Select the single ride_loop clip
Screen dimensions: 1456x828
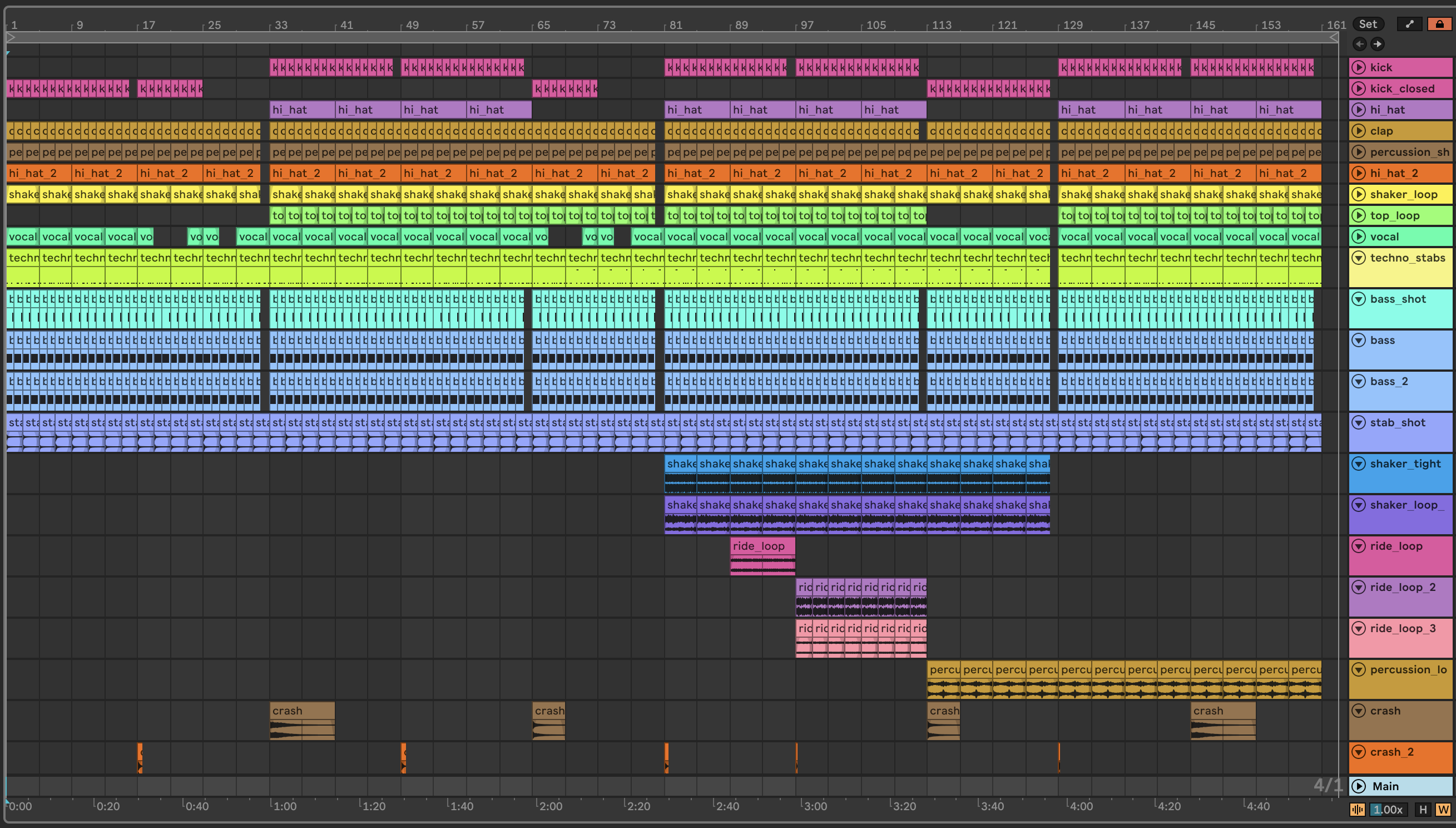tap(762, 555)
